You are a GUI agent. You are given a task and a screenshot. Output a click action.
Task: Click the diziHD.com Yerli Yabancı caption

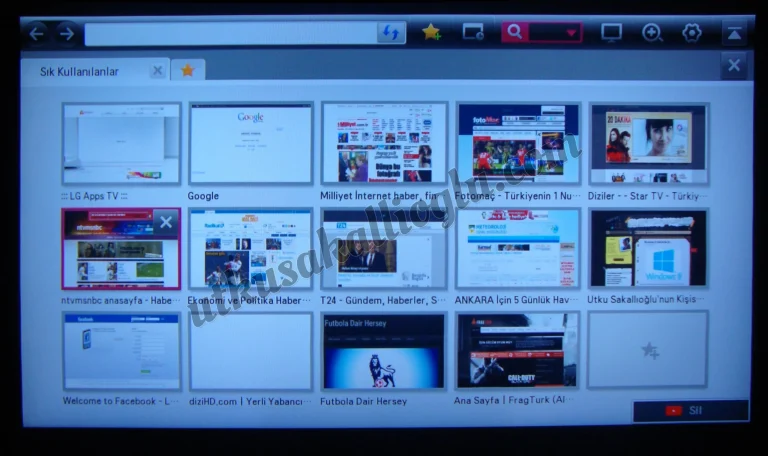coord(250,401)
